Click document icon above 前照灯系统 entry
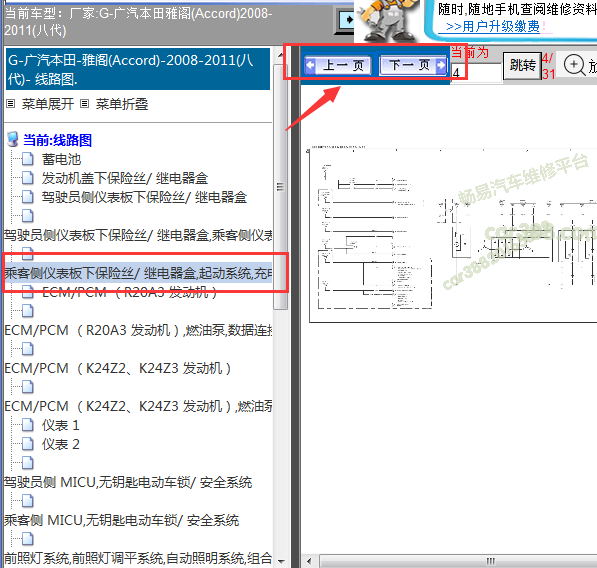 [27, 539]
